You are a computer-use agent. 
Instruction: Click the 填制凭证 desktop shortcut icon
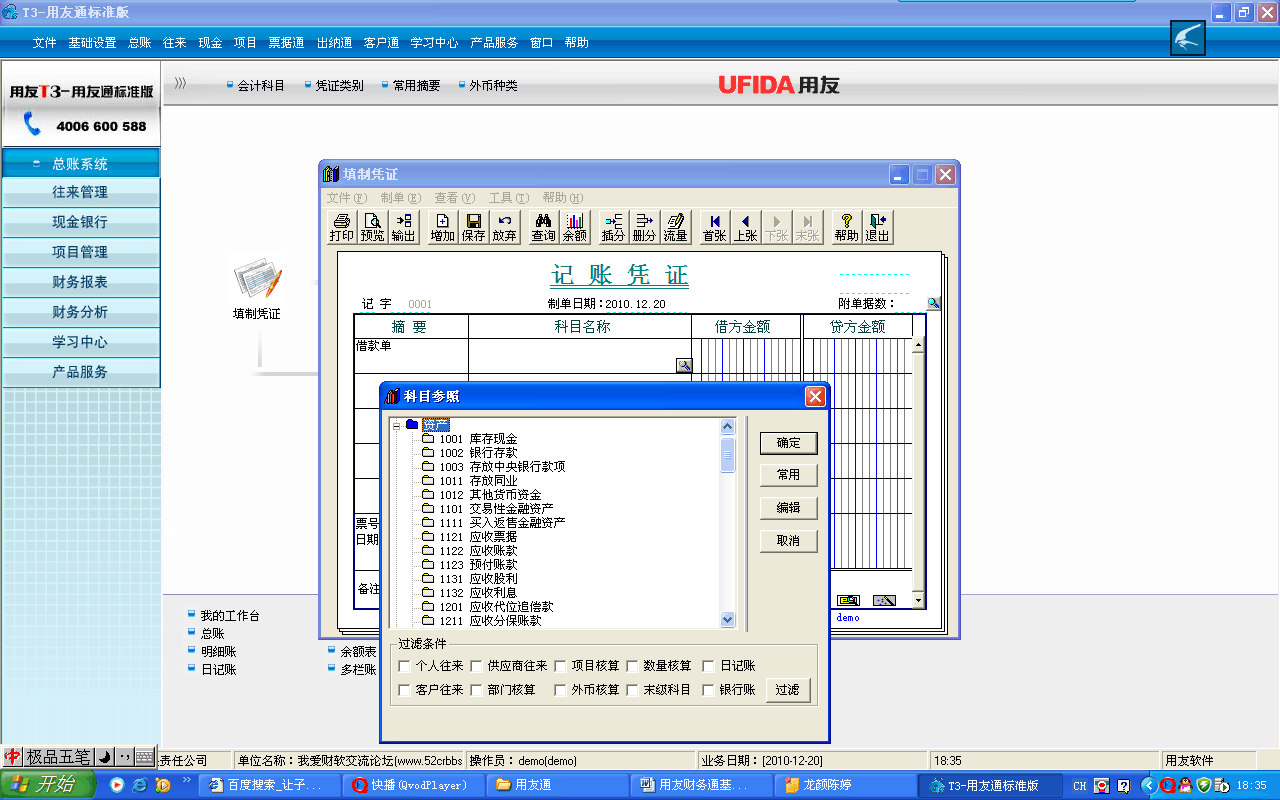pos(257,288)
